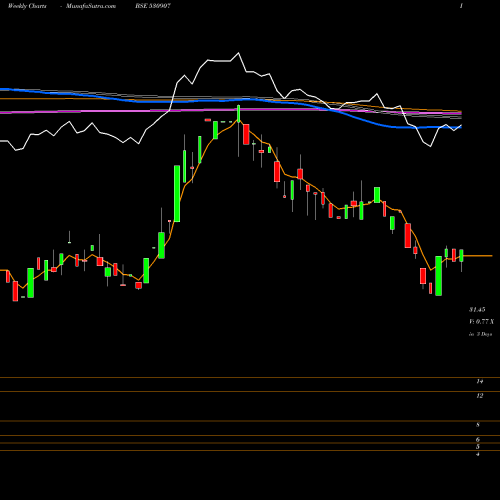The image size is (500, 500).
Task: Click the tallest green candlestick in the rally
Action: (177, 193)
